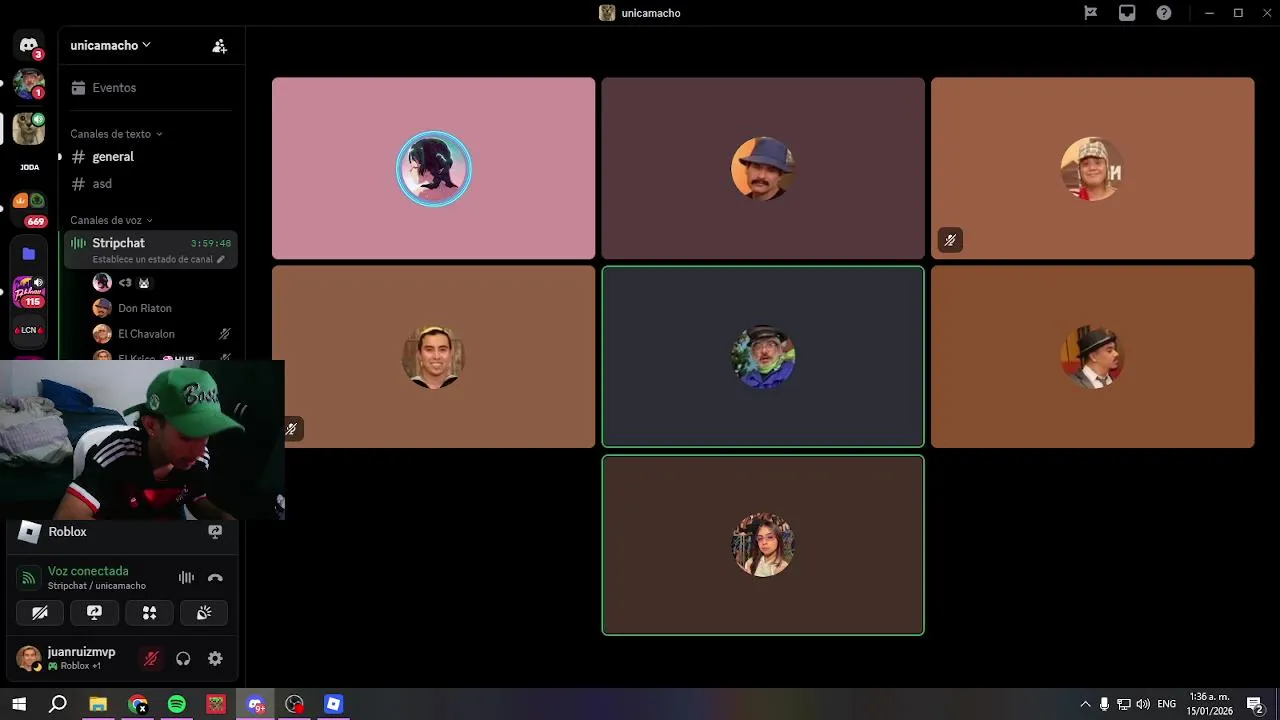The image size is (1280, 720).
Task: Open voice connection signal details
Action: point(28,578)
